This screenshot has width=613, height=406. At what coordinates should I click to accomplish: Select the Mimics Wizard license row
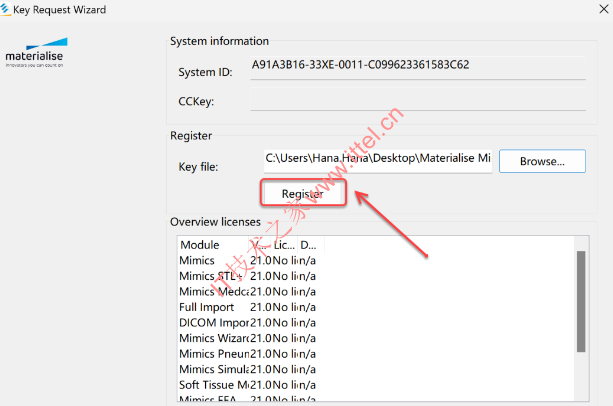[247, 338]
